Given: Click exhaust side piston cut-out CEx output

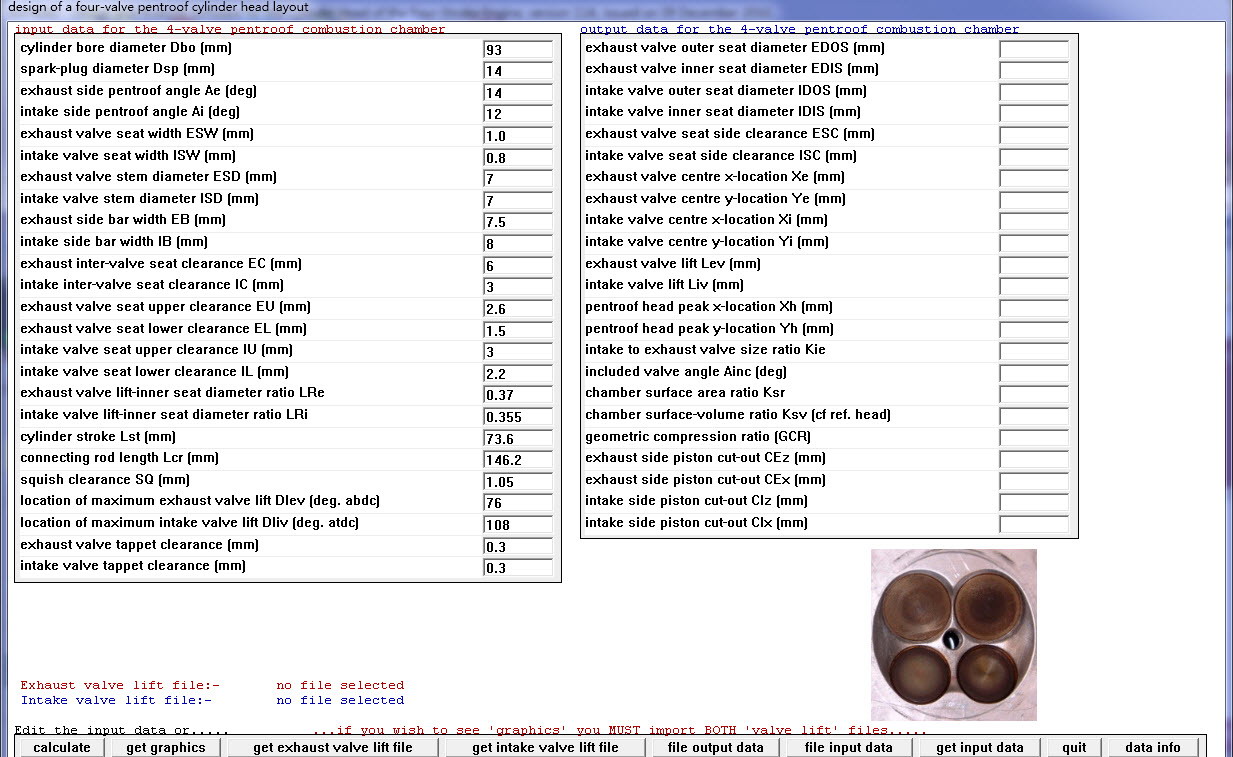Looking at the screenshot, I should [1034, 481].
